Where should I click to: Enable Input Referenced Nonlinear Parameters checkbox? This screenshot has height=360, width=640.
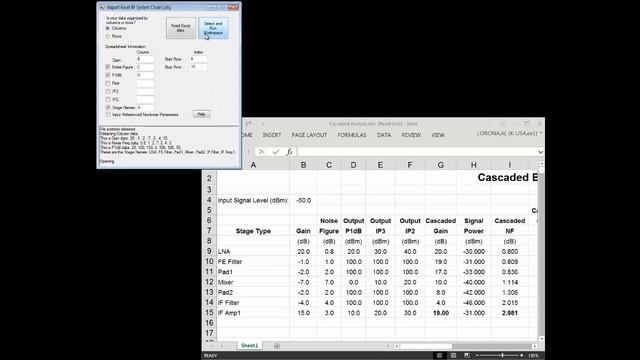[108, 115]
